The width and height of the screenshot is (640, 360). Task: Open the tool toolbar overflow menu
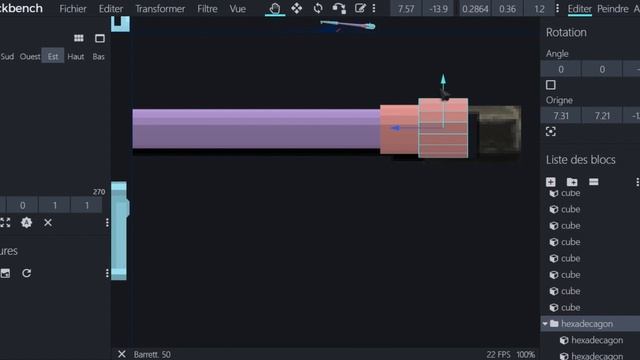point(373,8)
